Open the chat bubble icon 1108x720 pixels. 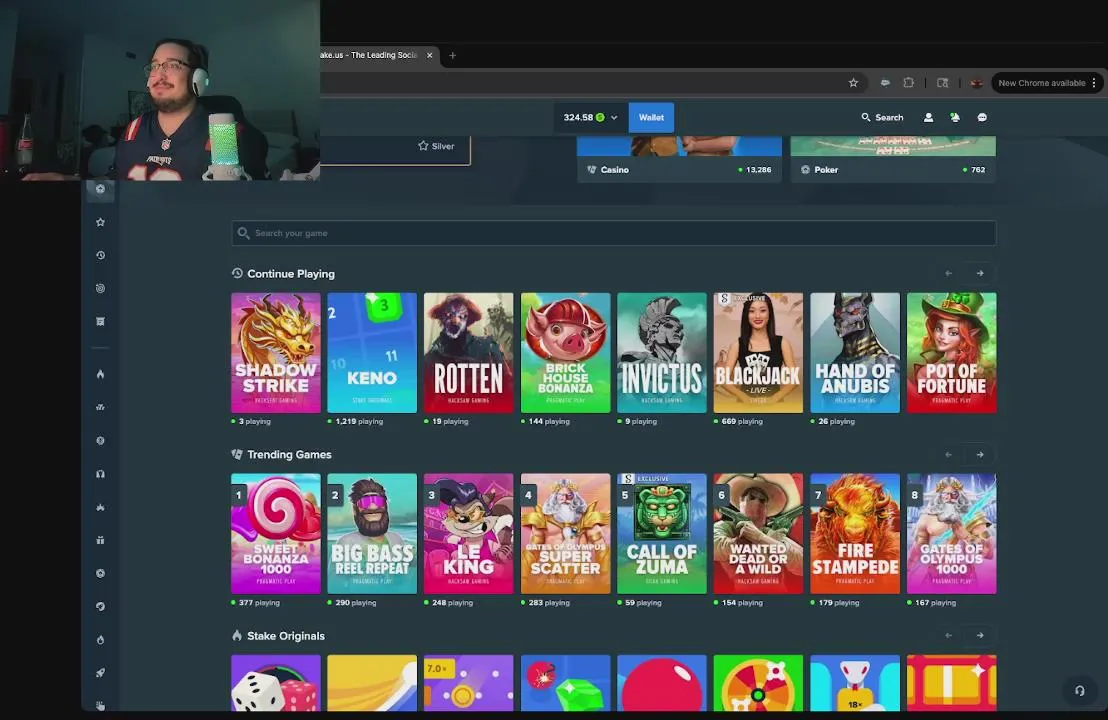(982, 117)
